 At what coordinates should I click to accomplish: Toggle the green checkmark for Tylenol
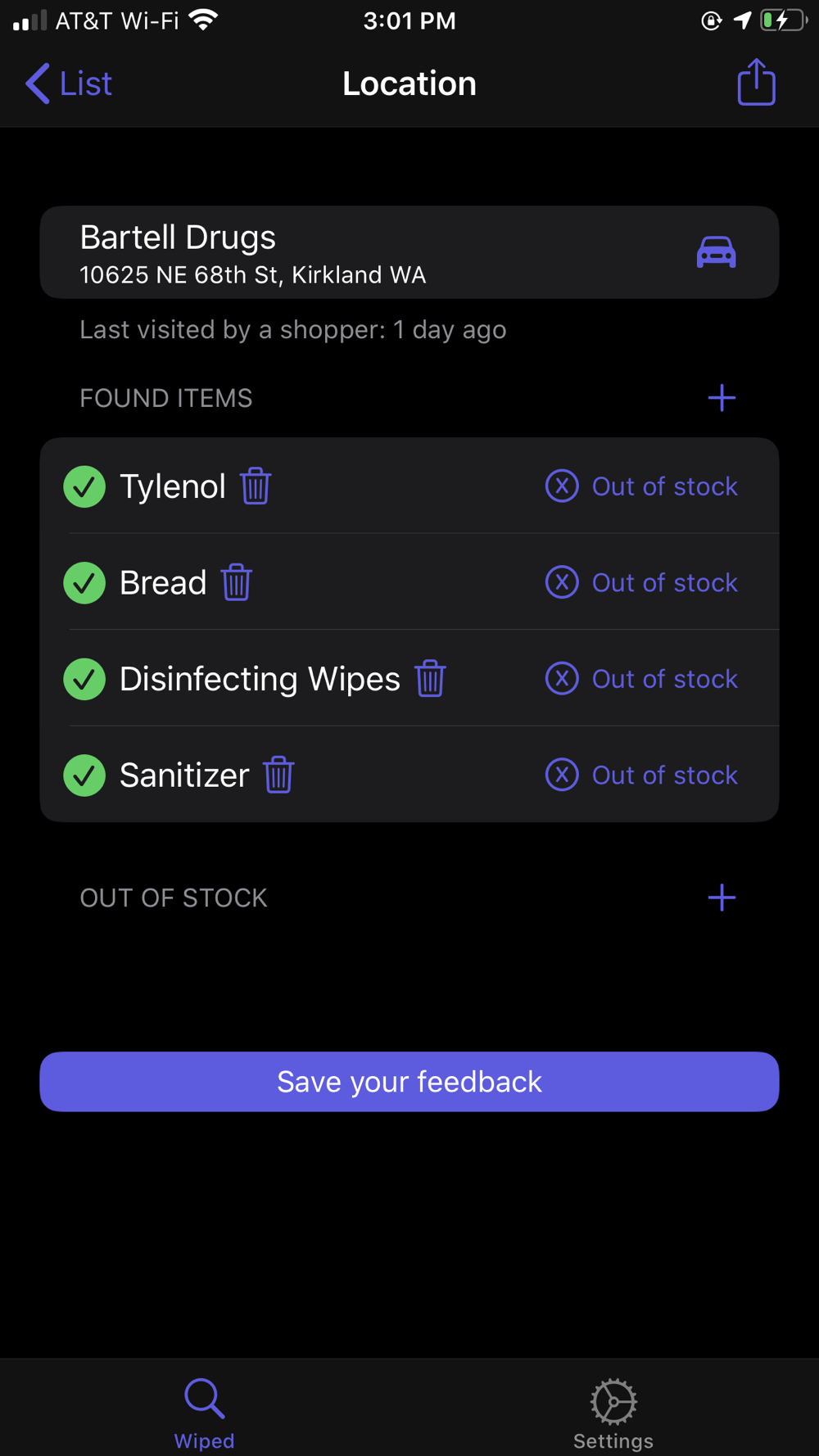84,486
